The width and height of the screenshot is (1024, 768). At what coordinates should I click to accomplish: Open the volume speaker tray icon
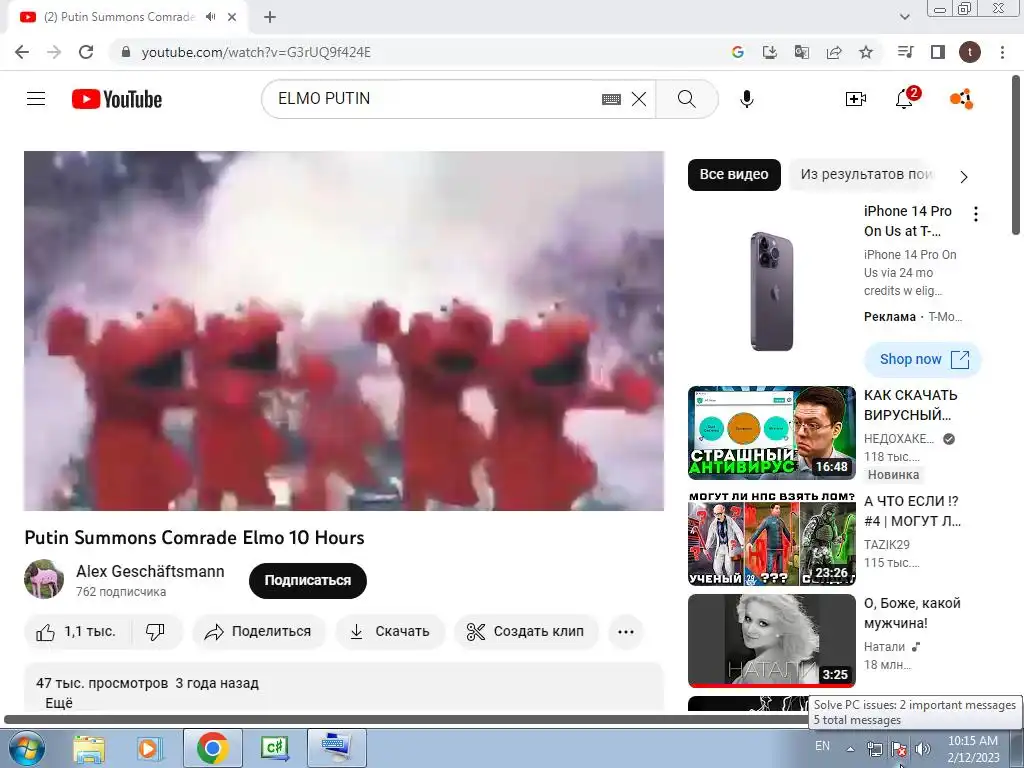pos(923,748)
